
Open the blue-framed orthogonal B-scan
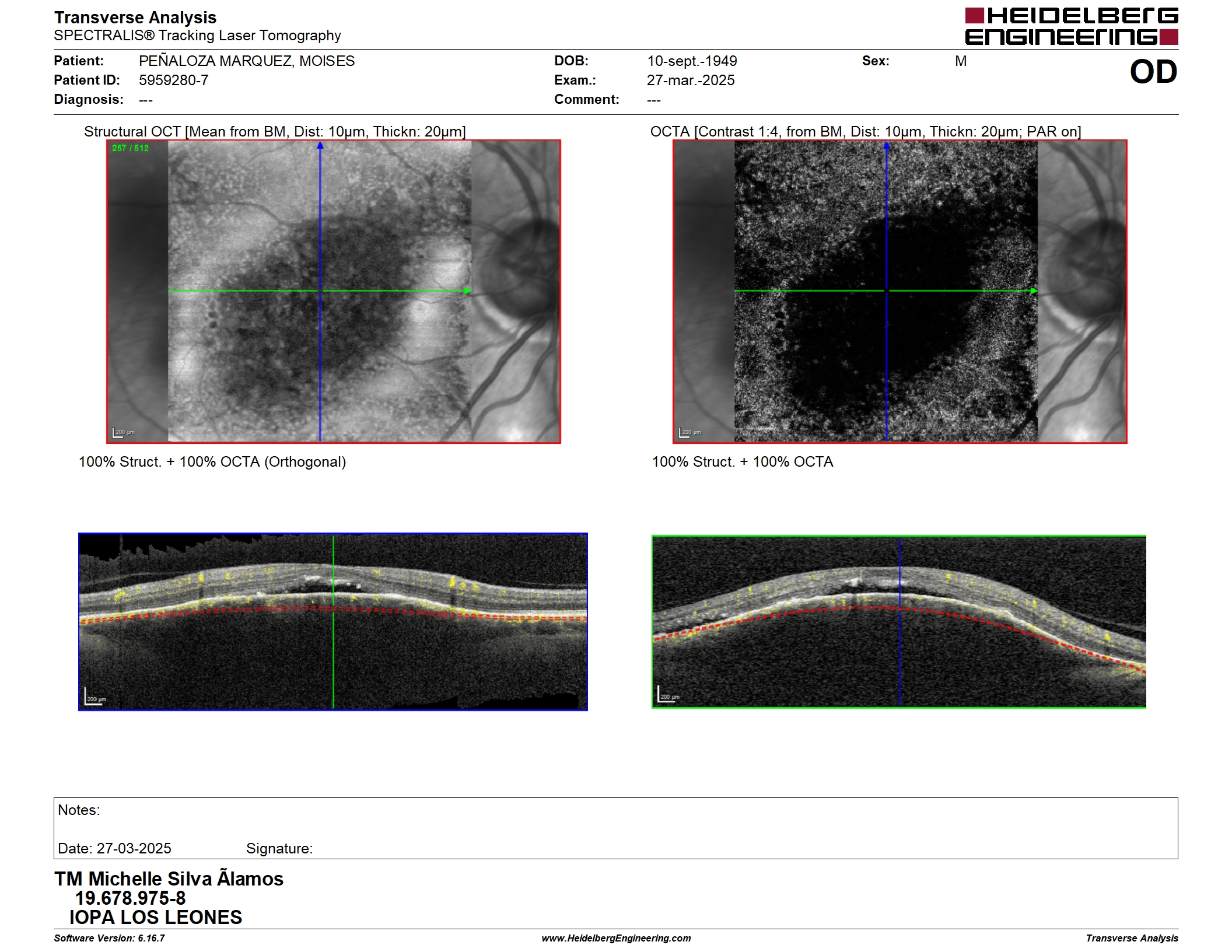point(333,622)
